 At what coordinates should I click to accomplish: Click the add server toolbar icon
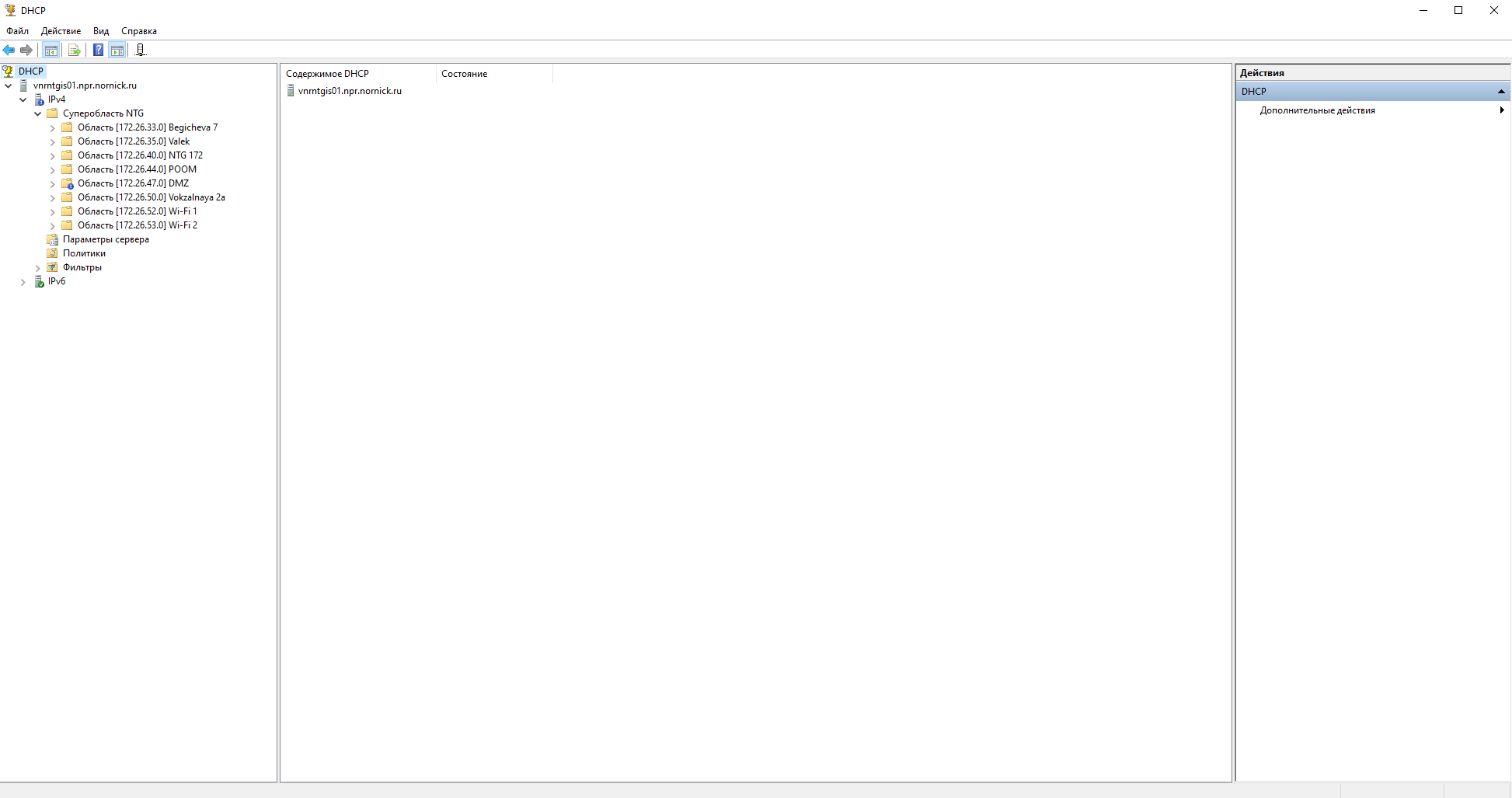(141, 51)
